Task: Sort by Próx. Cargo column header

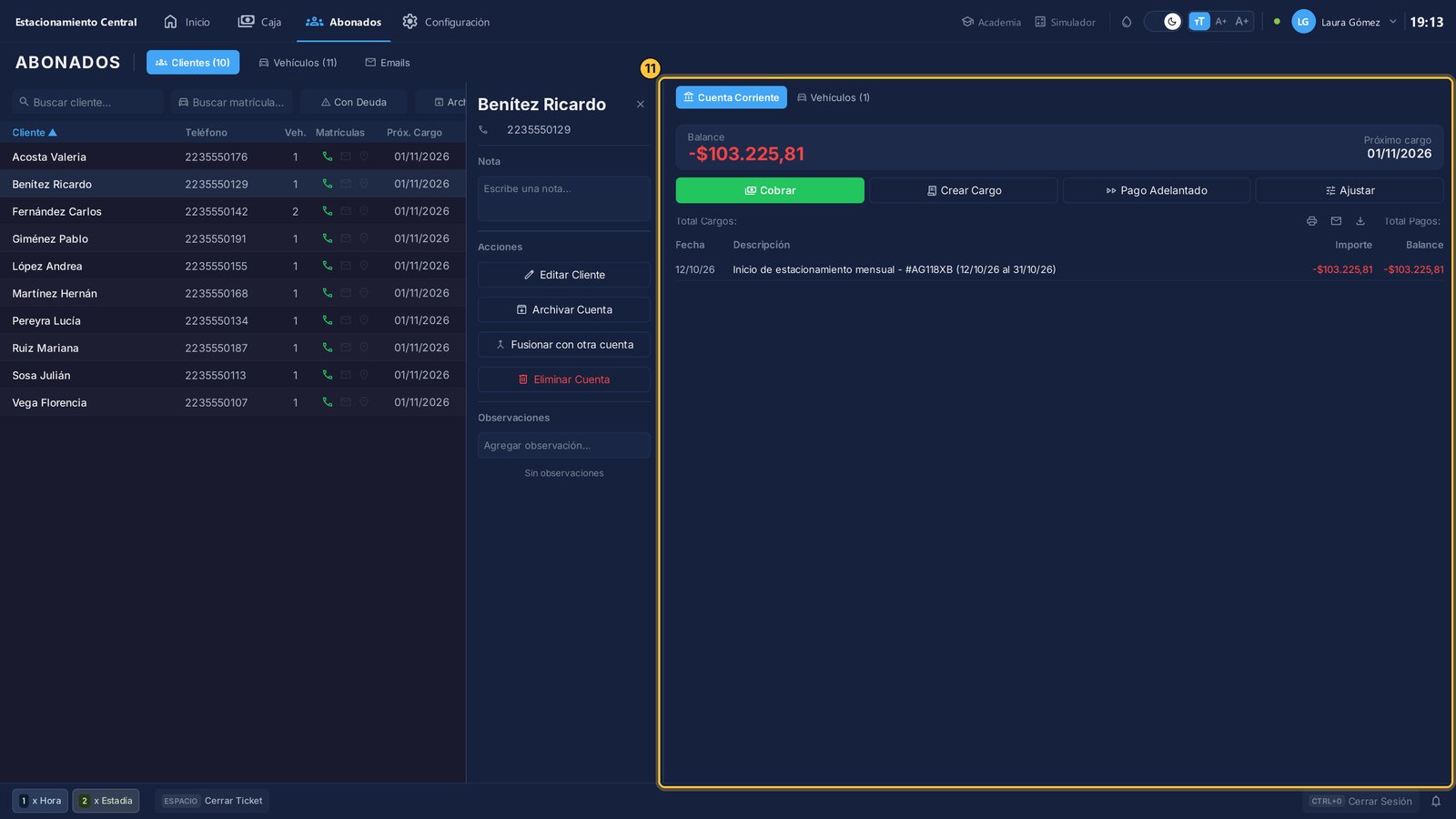Action: (414, 133)
